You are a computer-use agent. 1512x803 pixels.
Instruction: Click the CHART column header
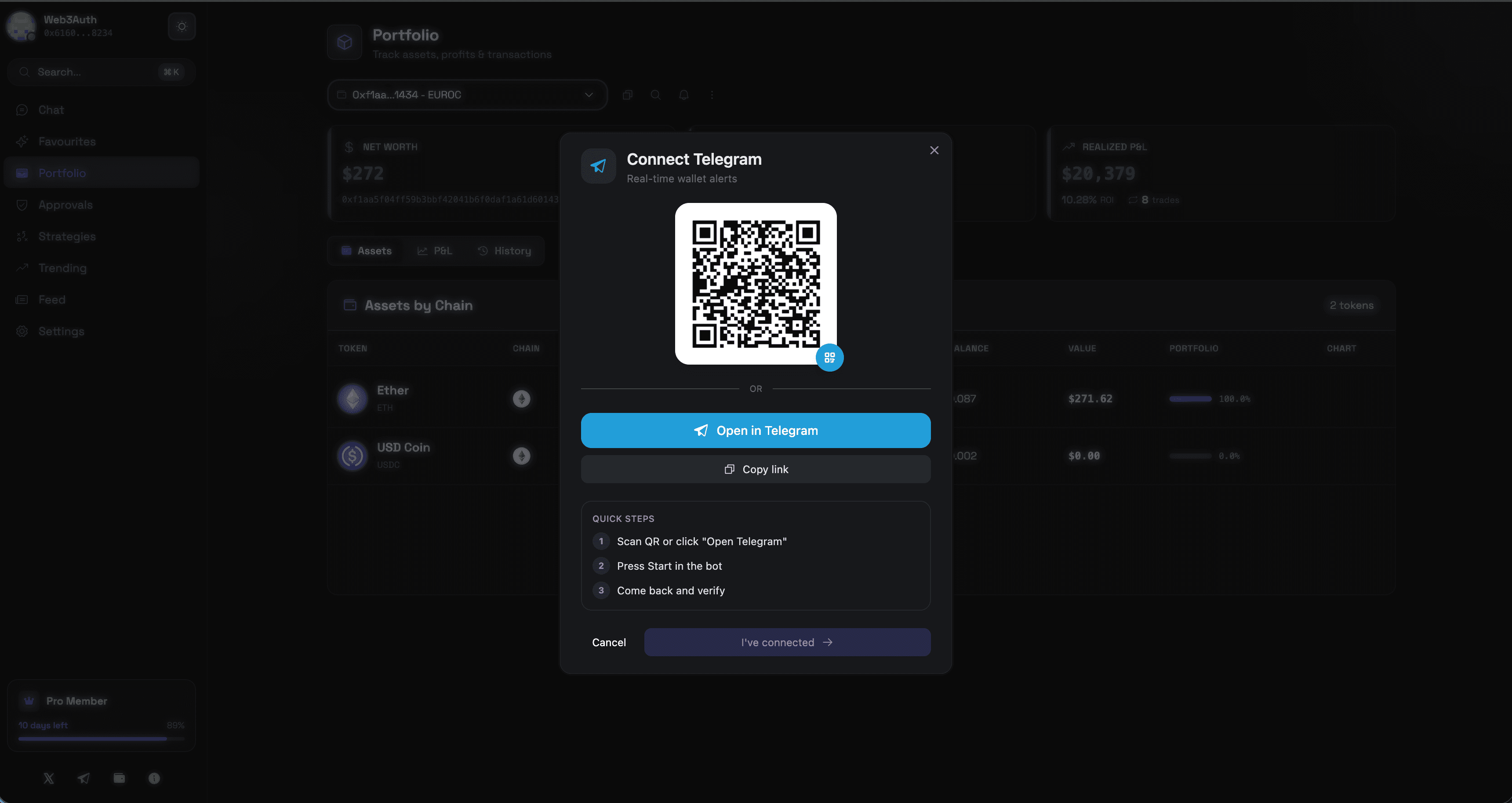coord(1341,348)
